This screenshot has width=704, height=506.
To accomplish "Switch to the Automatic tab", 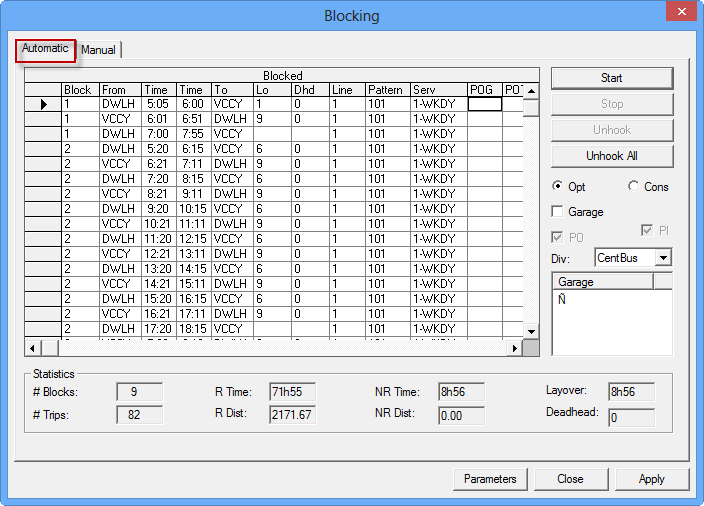I will 45,49.
